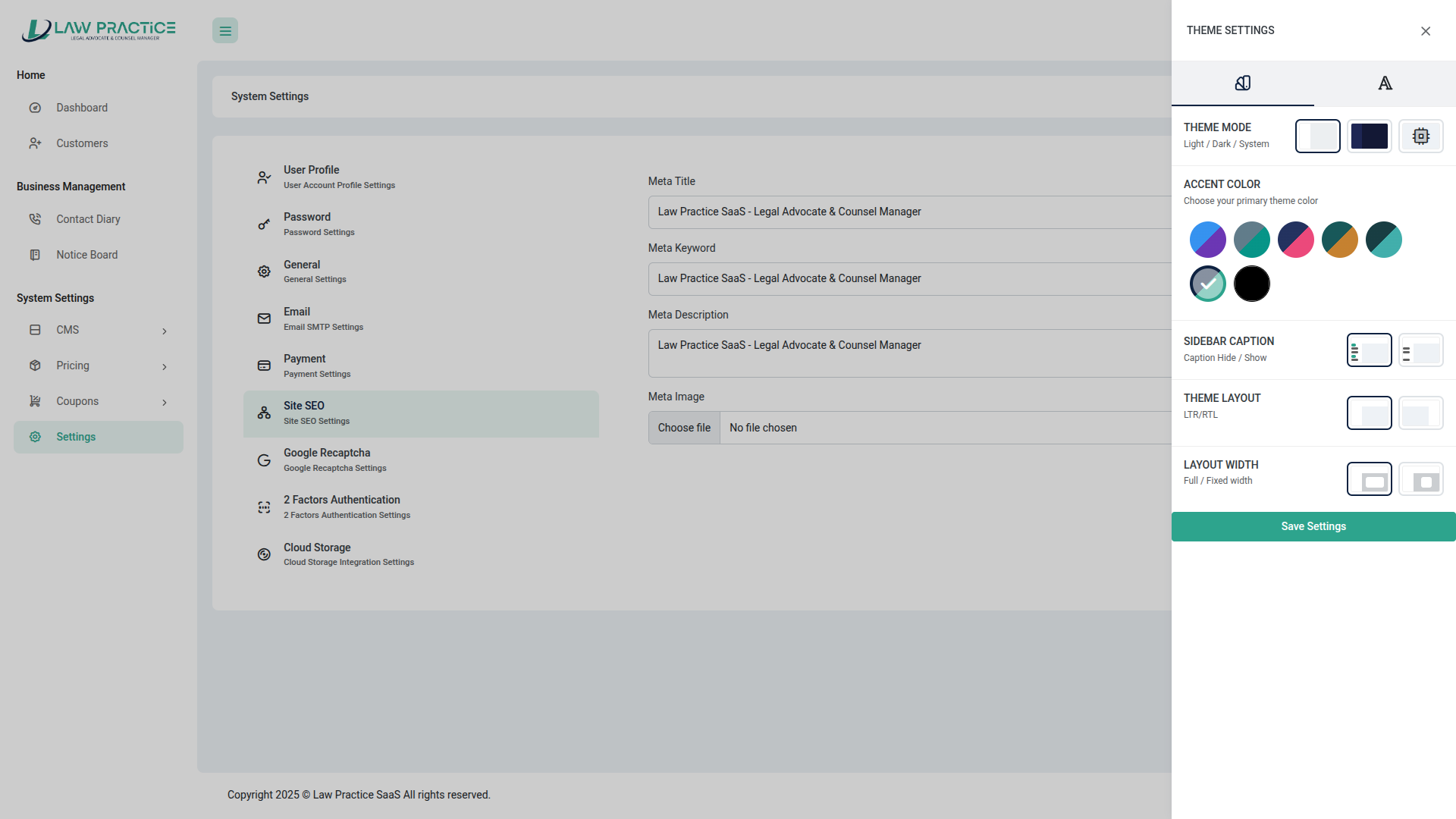Click the hamburger menu toggle icon
The height and width of the screenshot is (819, 1456).
coord(225,31)
